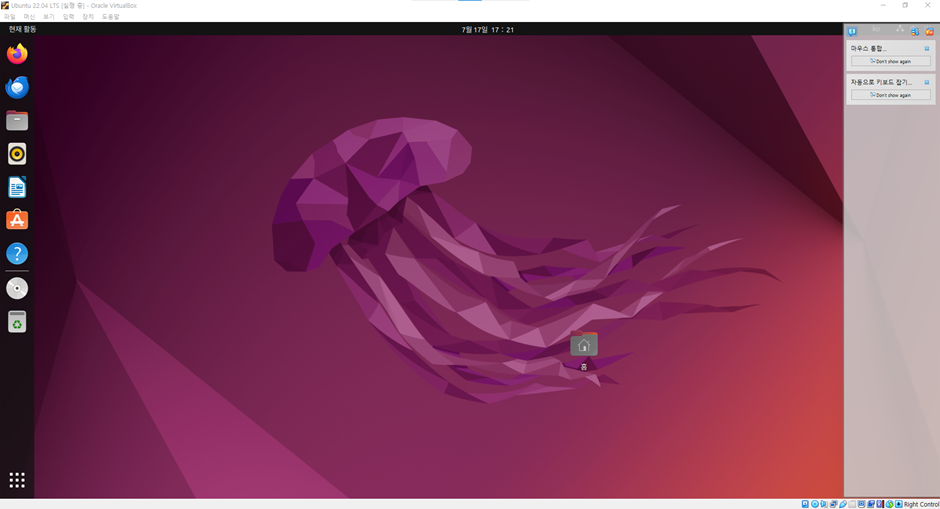Open the clock showing 7월 17일 17:21
The width and height of the screenshot is (940, 509).
[x=487, y=29]
